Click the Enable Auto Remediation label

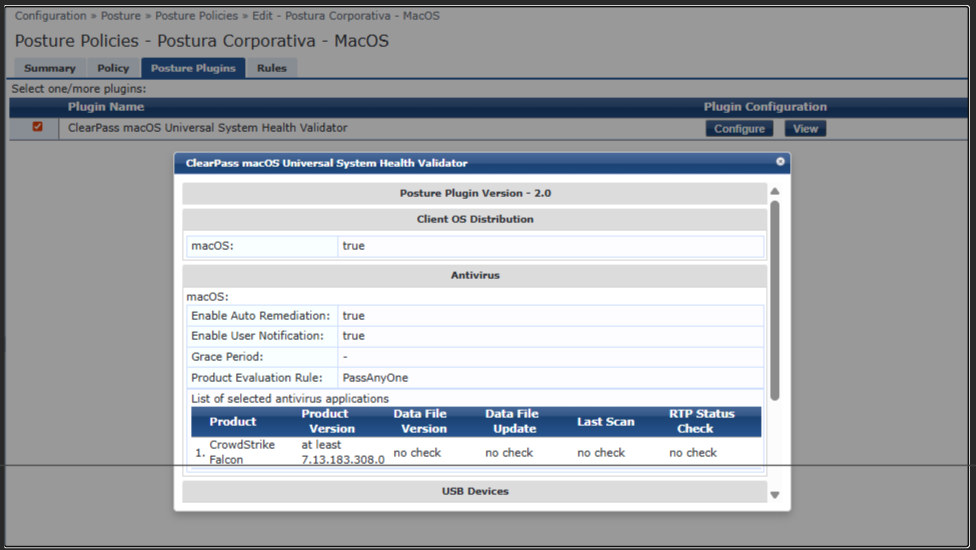(x=260, y=316)
